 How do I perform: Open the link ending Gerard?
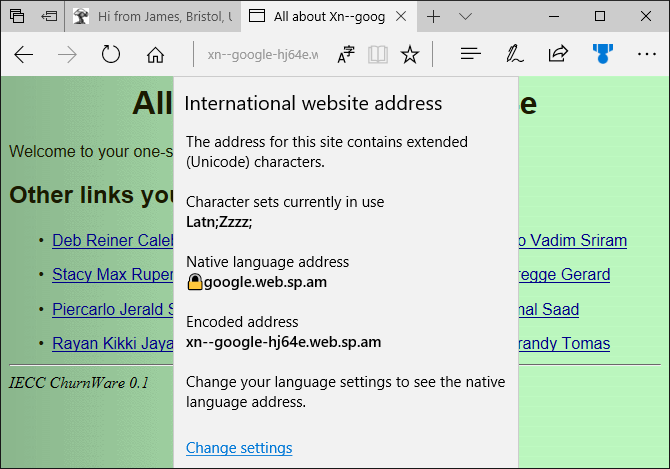[x=564, y=275]
